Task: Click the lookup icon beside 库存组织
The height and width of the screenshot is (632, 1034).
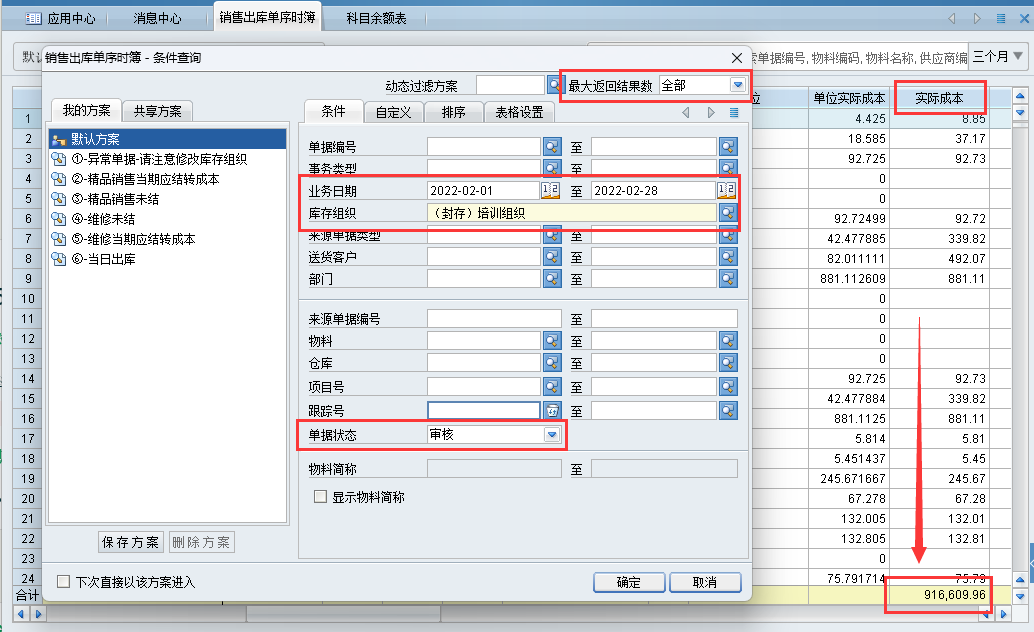Action: (x=727, y=213)
